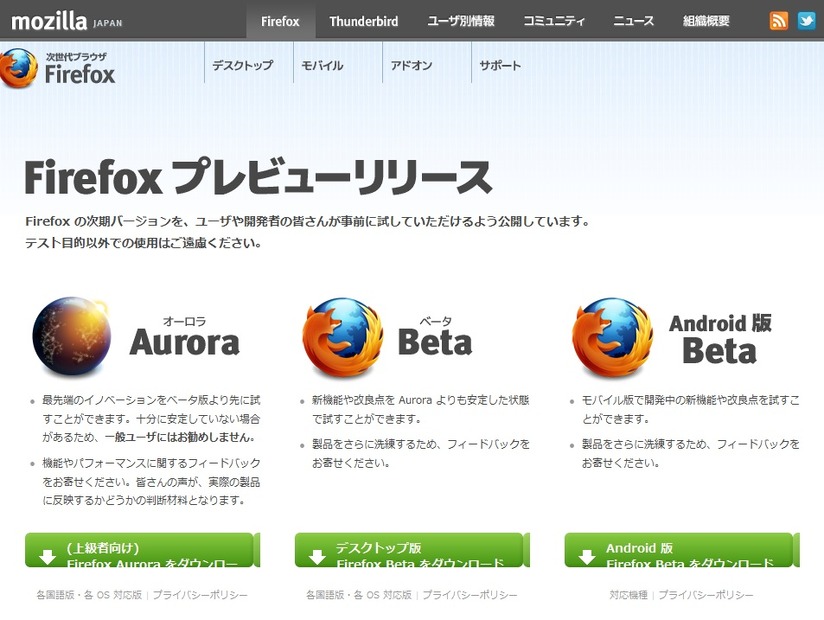Click the mozilla JAPAN logo
Image resolution: width=824 pixels, height=620 pixels.
pos(66,21)
